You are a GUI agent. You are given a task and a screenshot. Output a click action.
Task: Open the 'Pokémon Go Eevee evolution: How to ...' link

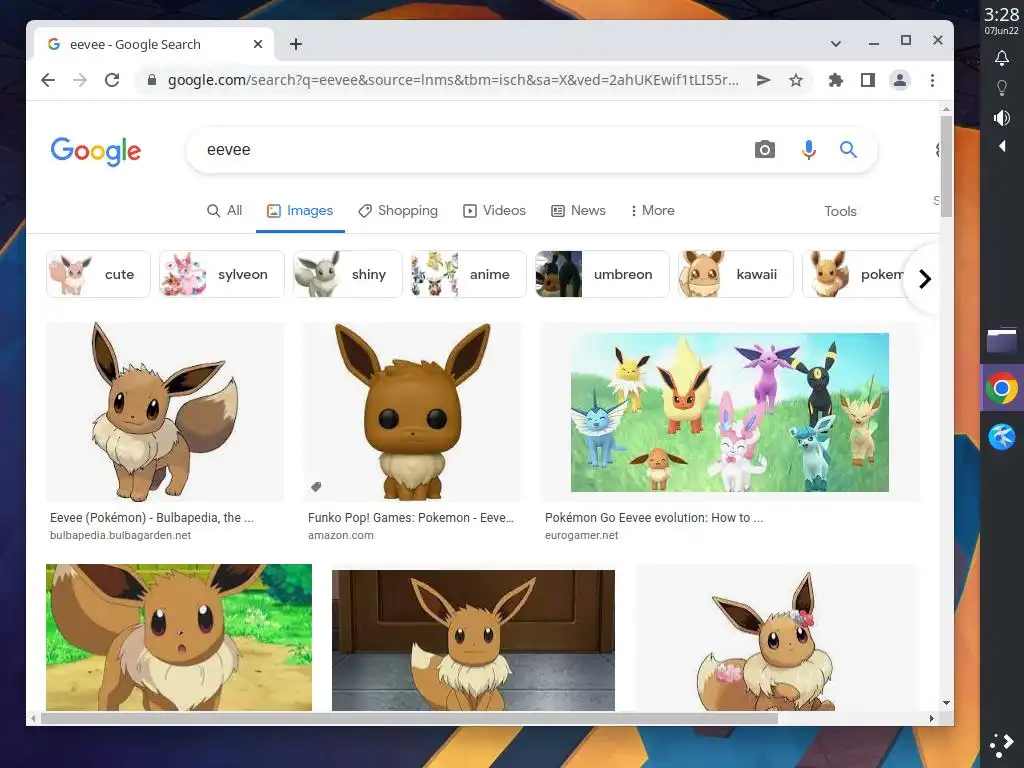point(654,518)
